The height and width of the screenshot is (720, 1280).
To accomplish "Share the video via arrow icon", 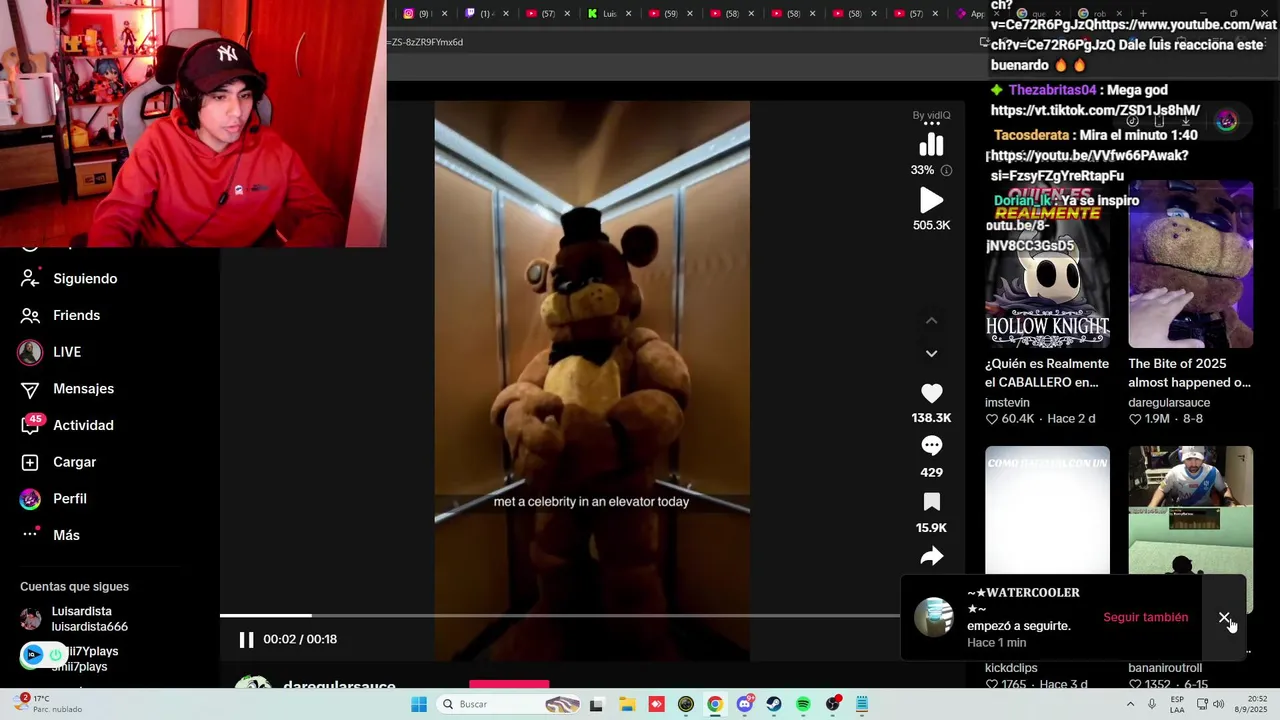I will tap(931, 556).
